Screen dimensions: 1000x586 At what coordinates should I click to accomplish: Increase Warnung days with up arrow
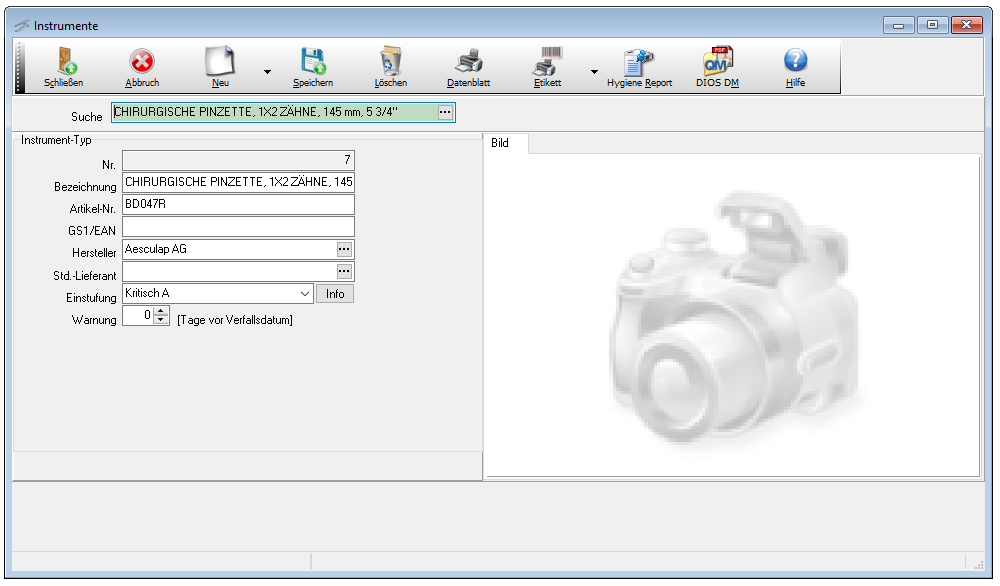161,311
